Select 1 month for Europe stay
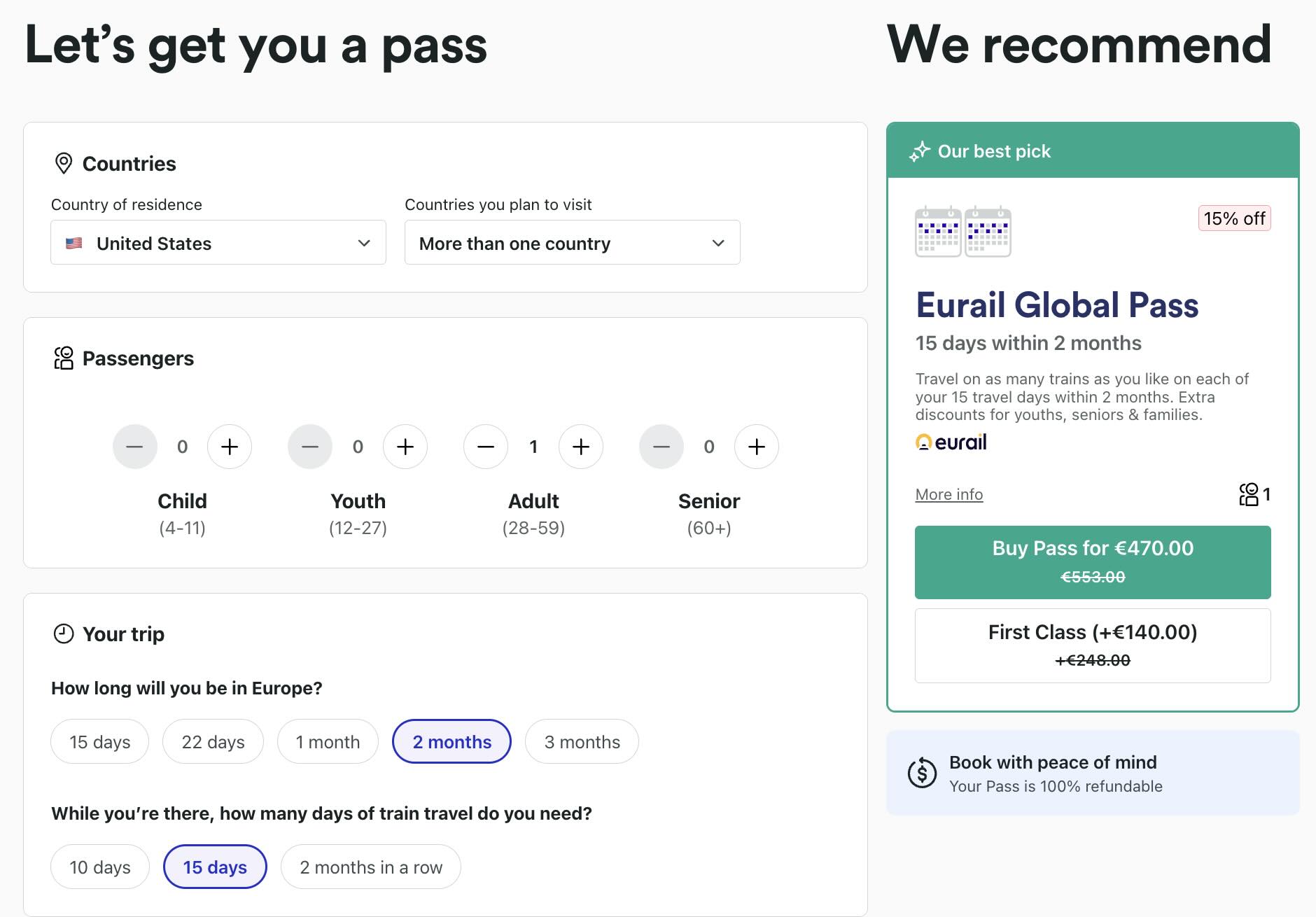Image resolution: width=1316 pixels, height=917 pixels. 328,741
